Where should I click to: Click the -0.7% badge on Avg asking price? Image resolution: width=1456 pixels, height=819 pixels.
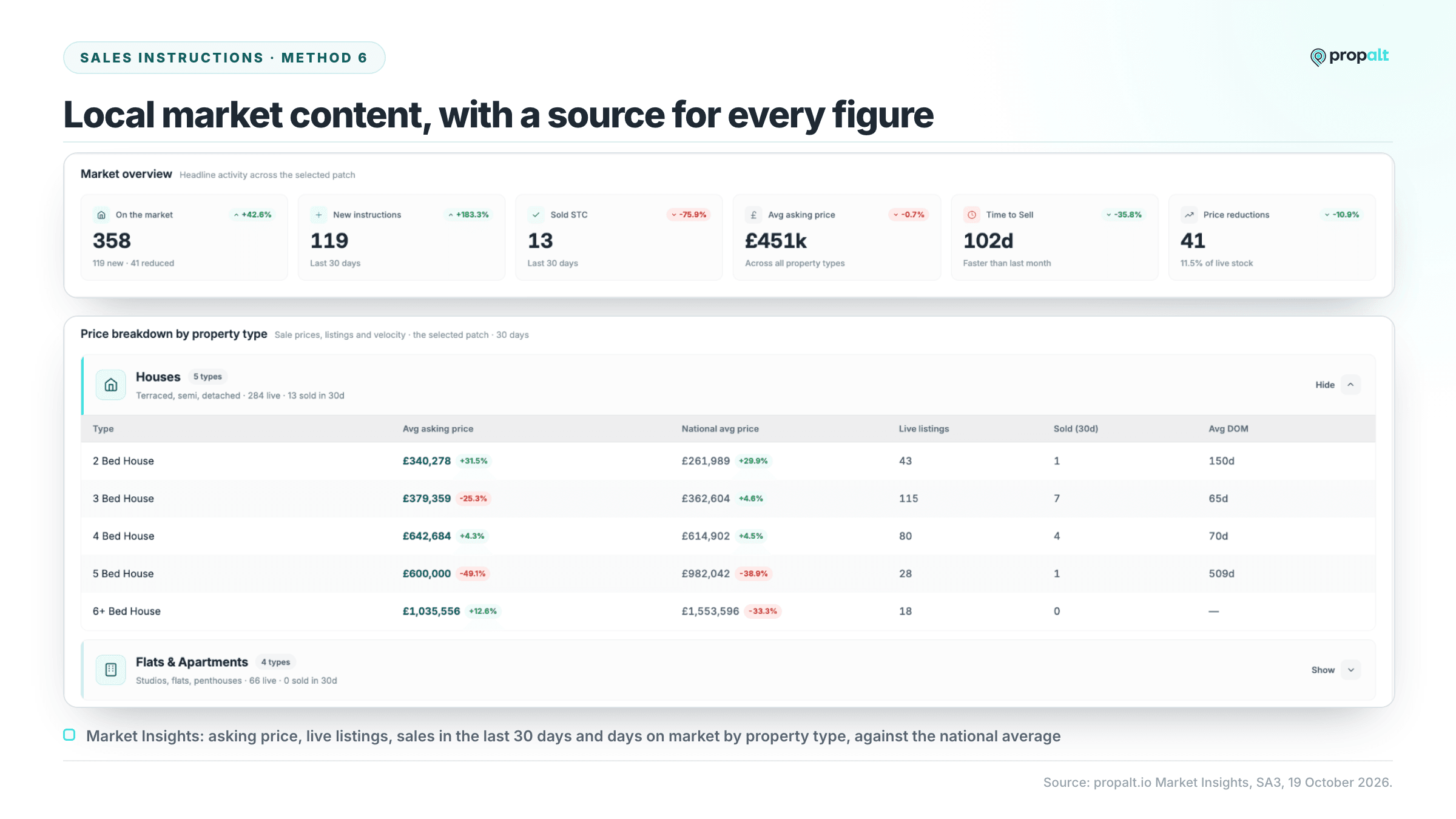(909, 215)
